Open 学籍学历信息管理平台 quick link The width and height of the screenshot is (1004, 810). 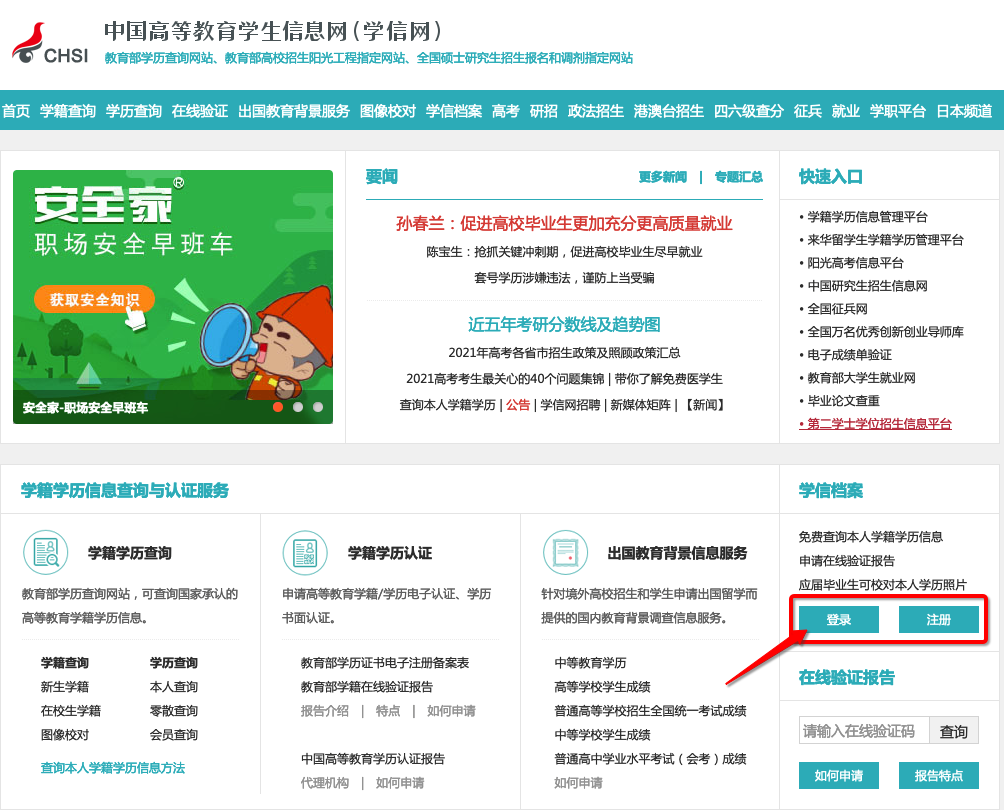tap(867, 216)
